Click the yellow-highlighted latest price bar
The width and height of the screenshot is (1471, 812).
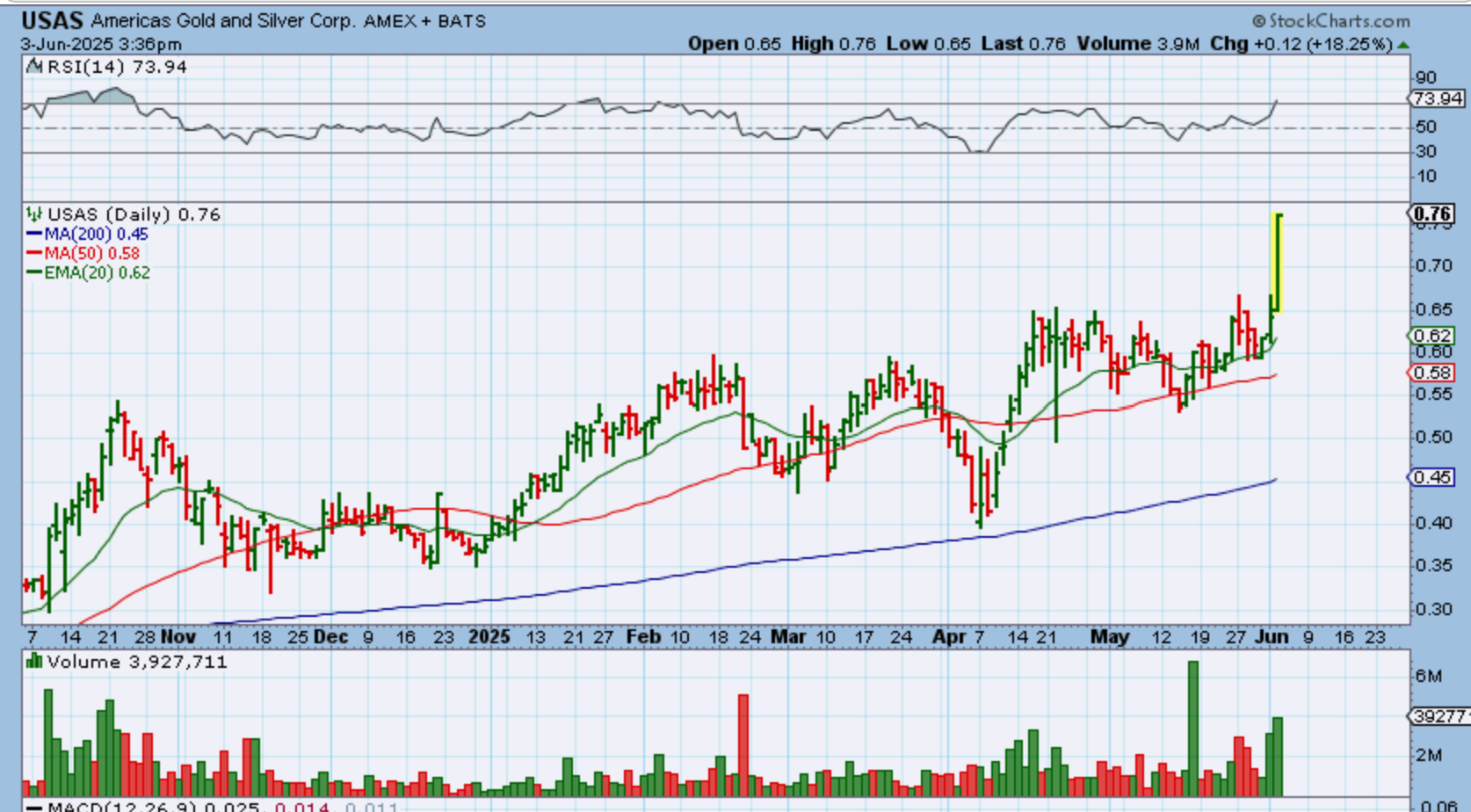coord(1277,263)
